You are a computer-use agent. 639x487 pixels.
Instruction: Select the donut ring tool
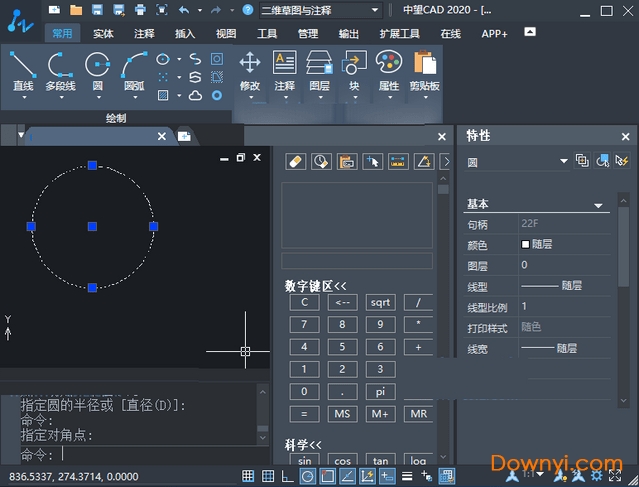pyautogui.click(x=217, y=95)
